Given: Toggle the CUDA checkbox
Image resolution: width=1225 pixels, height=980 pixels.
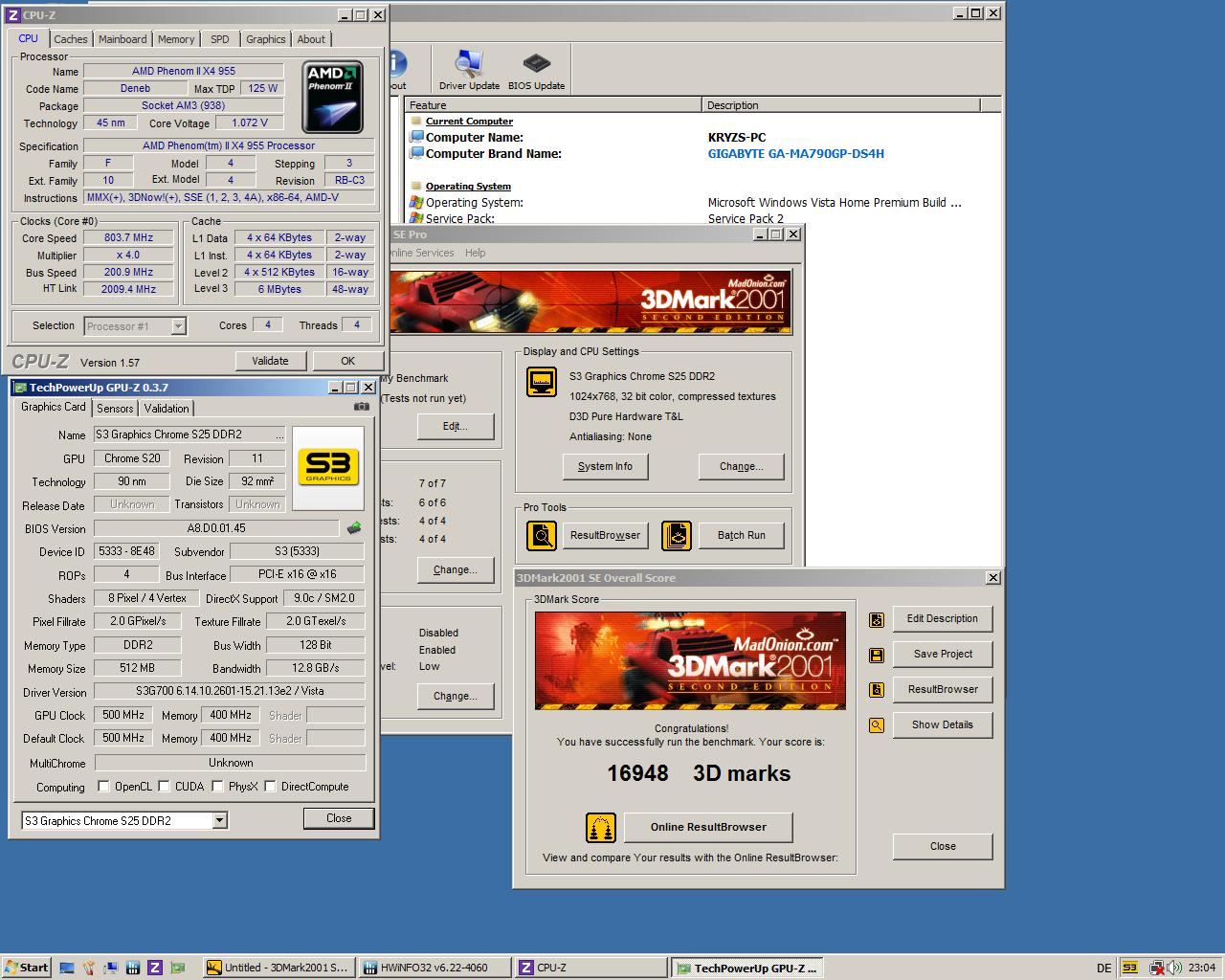Looking at the screenshot, I should (x=164, y=787).
